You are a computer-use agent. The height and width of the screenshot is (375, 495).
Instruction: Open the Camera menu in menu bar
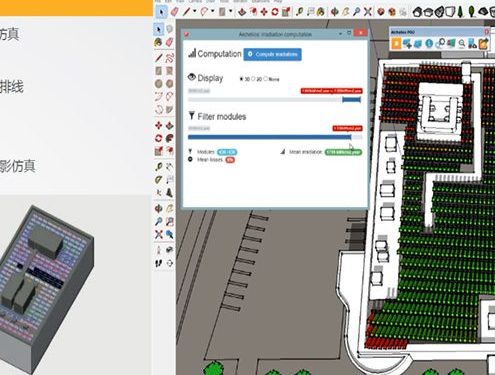tap(195, 1)
